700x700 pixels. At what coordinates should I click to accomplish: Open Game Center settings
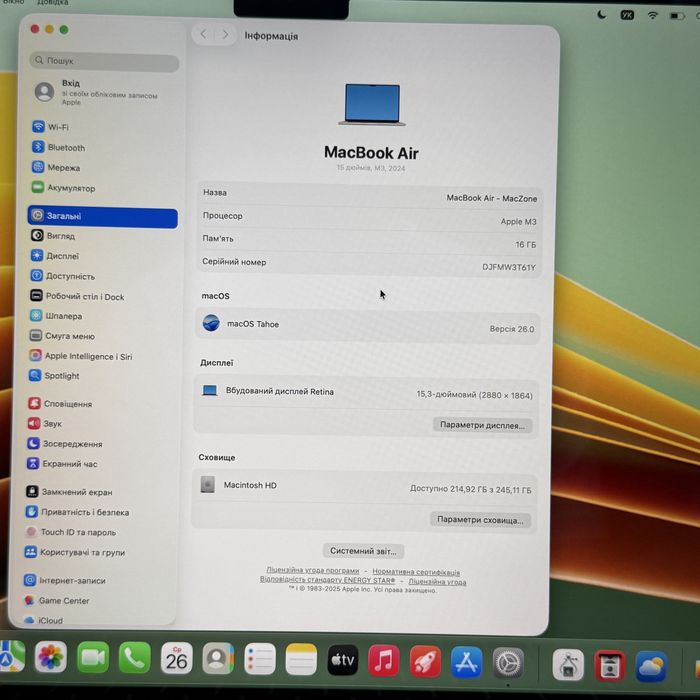tap(57, 600)
